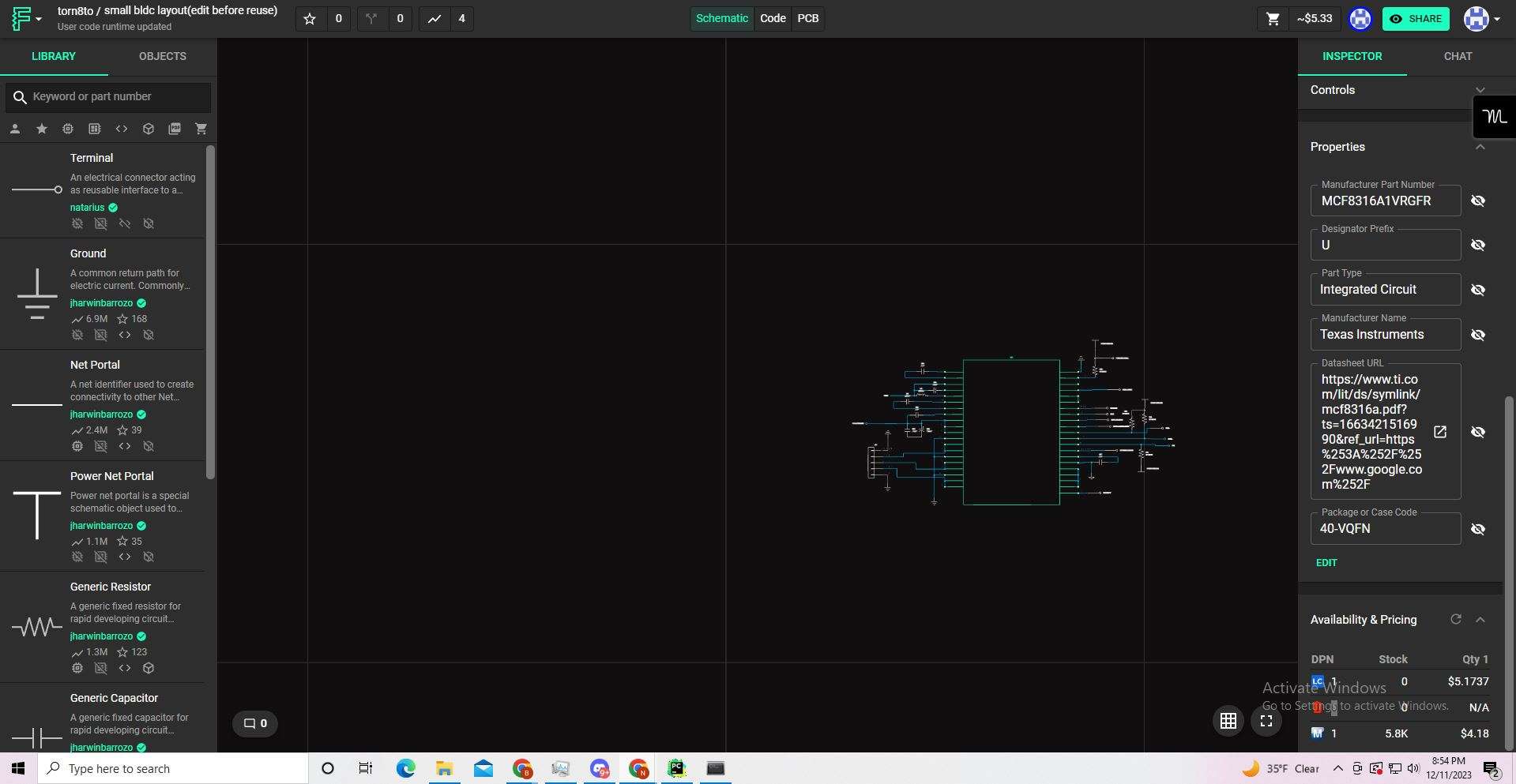Screen dimensions: 1516x784
Task: Filter library by PDF datasheet icon
Action: coord(175,129)
